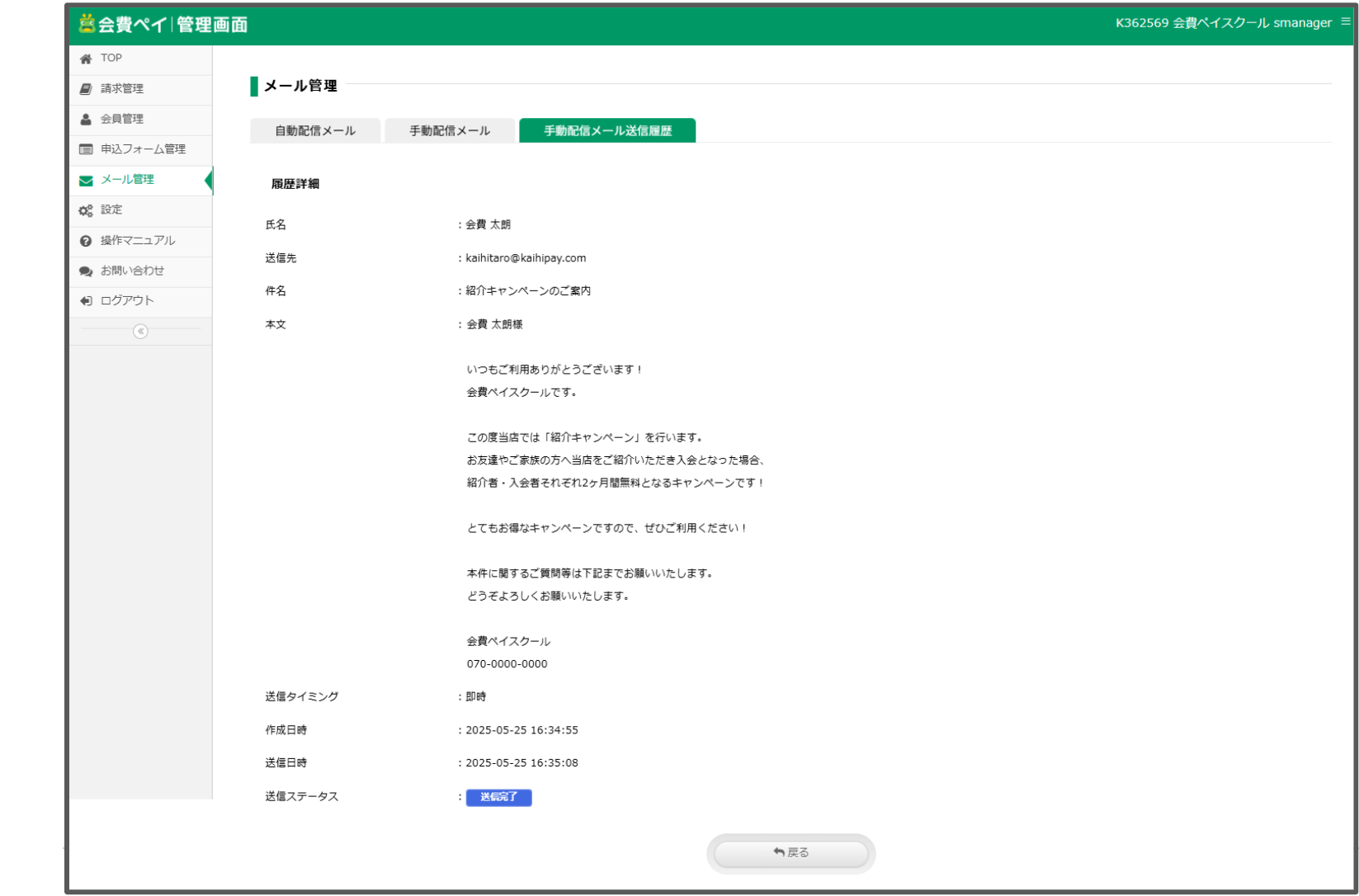Open 会員管理 via the person icon
The height and width of the screenshot is (896, 1359).
(x=85, y=119)
